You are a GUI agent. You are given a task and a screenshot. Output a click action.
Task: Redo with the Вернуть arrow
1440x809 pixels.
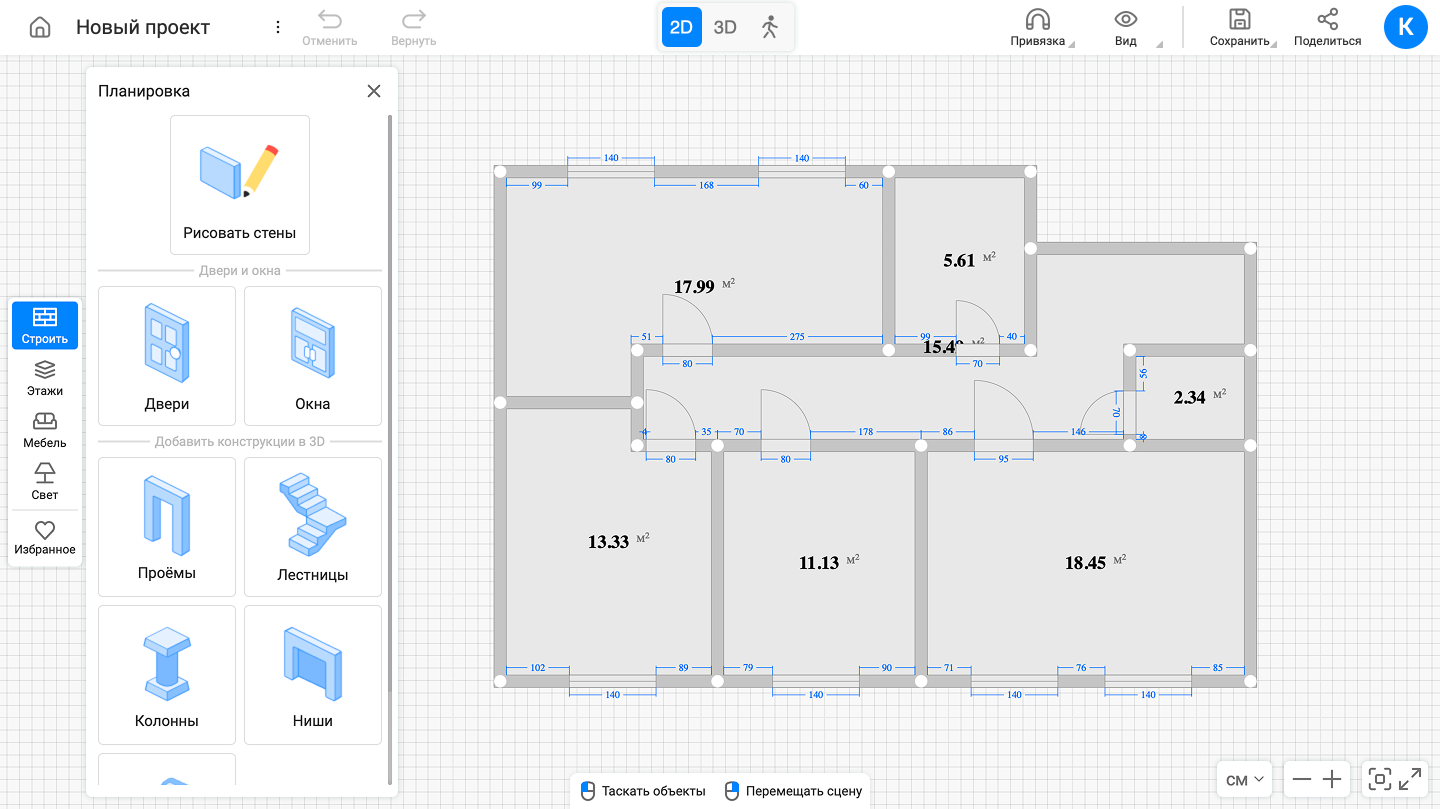point(414,28)
